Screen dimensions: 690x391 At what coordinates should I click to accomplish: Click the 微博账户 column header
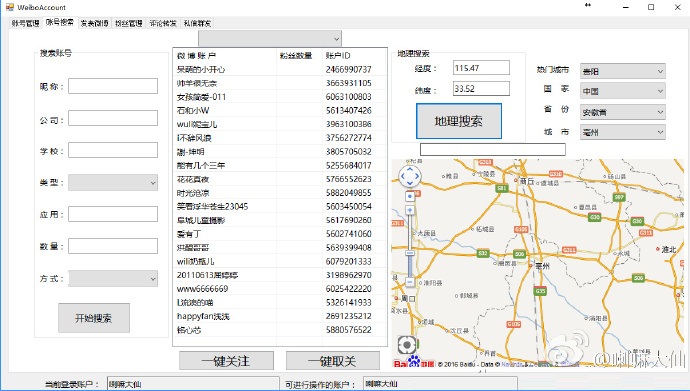coord(224,55)
